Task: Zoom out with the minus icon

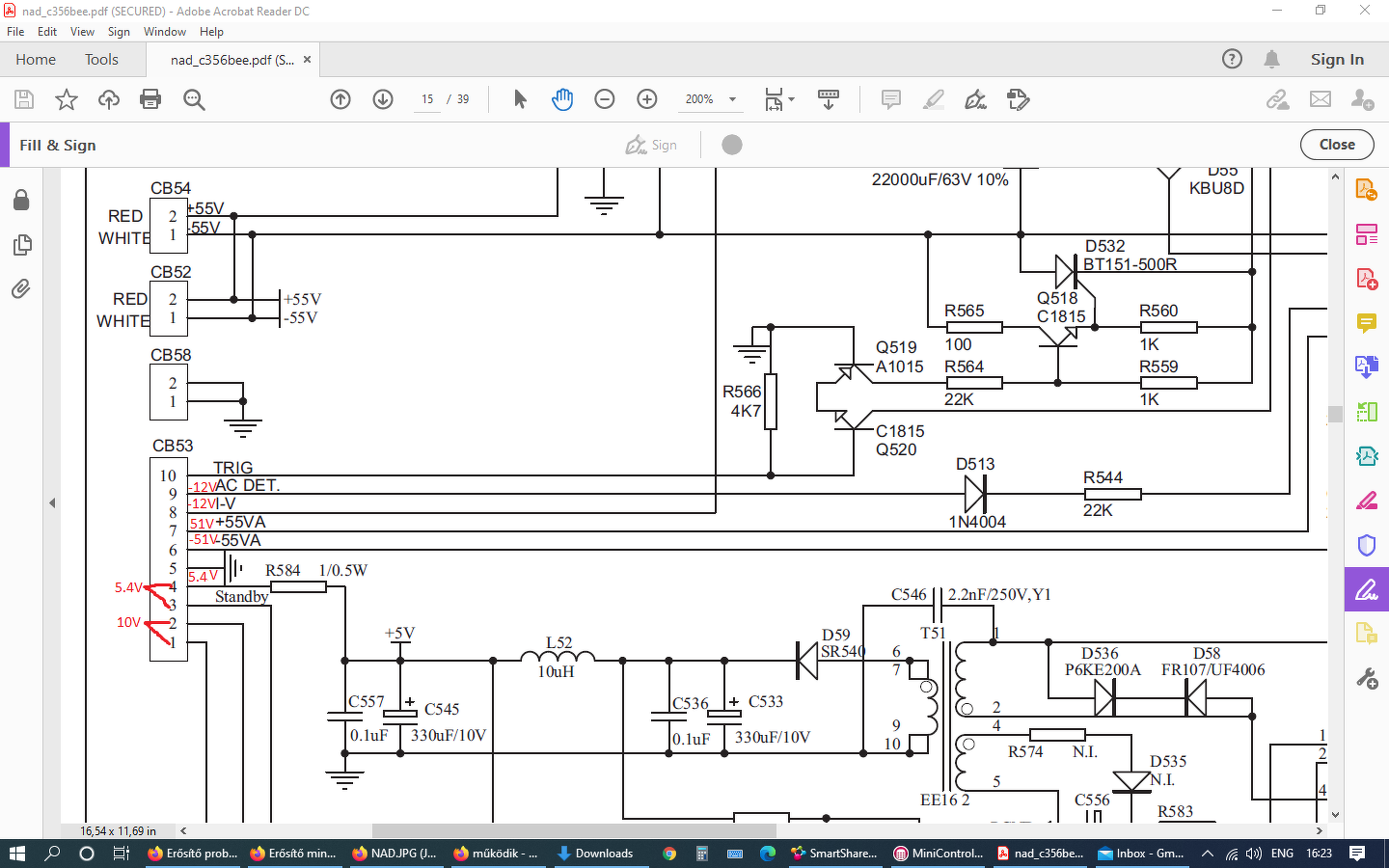Action: (605, 99)
